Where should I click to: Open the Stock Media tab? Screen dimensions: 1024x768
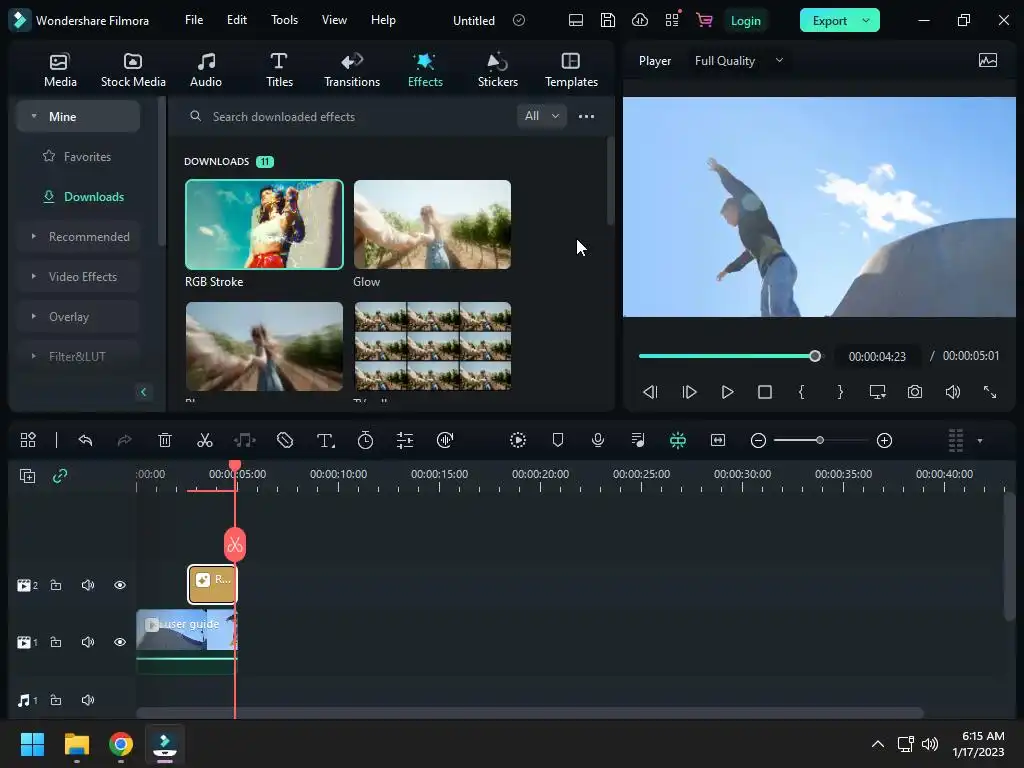point(133,70)
